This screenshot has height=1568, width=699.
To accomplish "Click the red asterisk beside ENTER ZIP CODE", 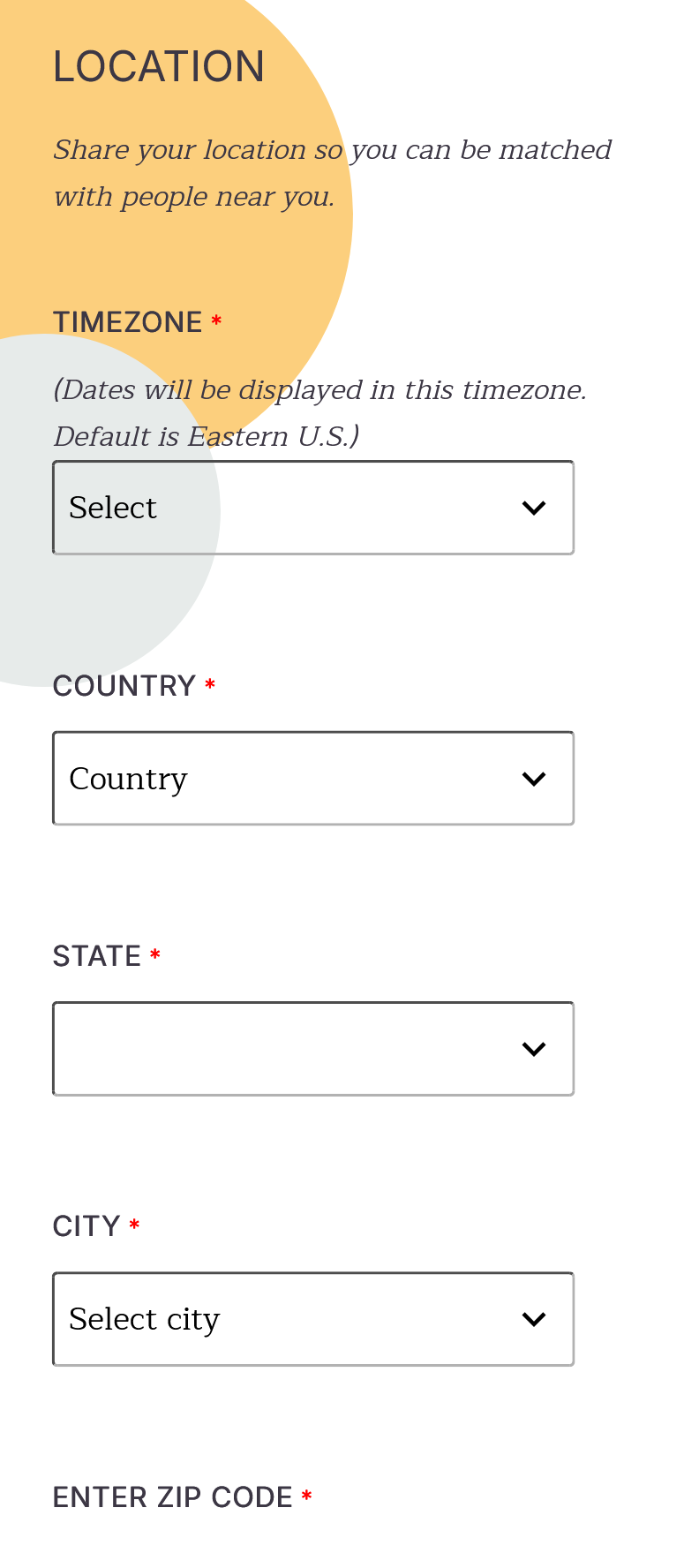I will coord(307,1496).
